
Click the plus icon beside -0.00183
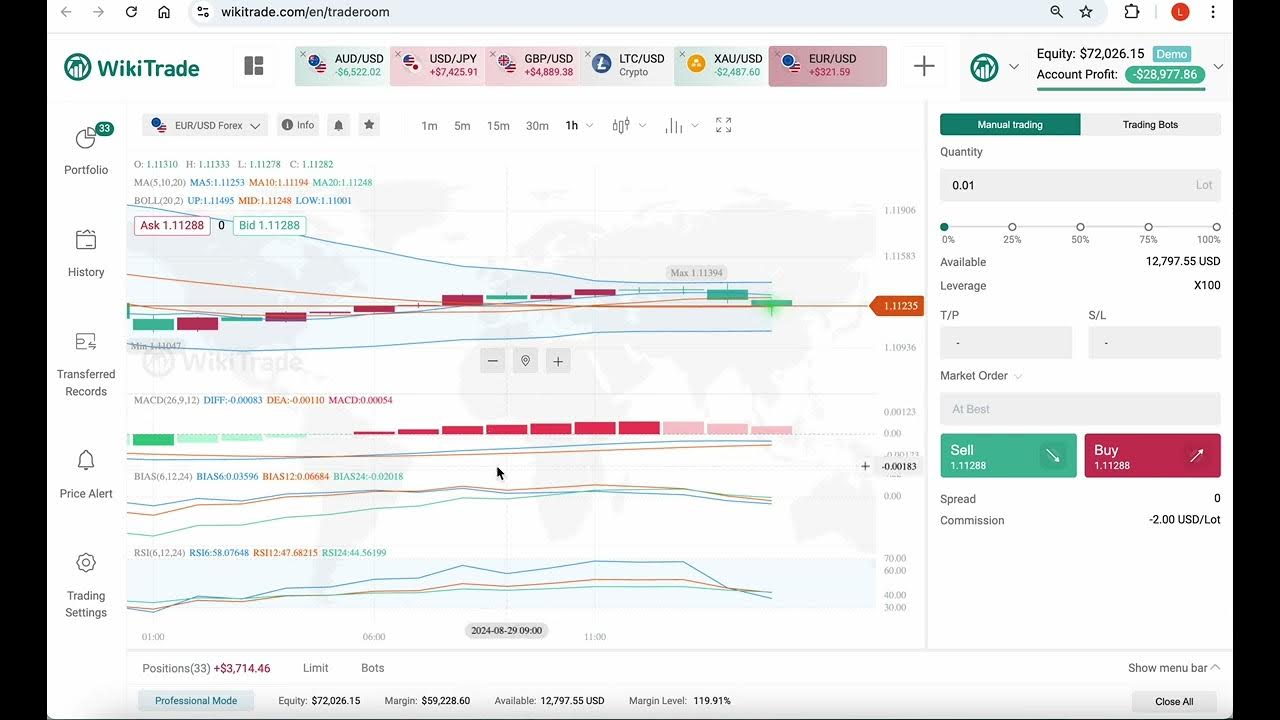(x=865, y=466)
